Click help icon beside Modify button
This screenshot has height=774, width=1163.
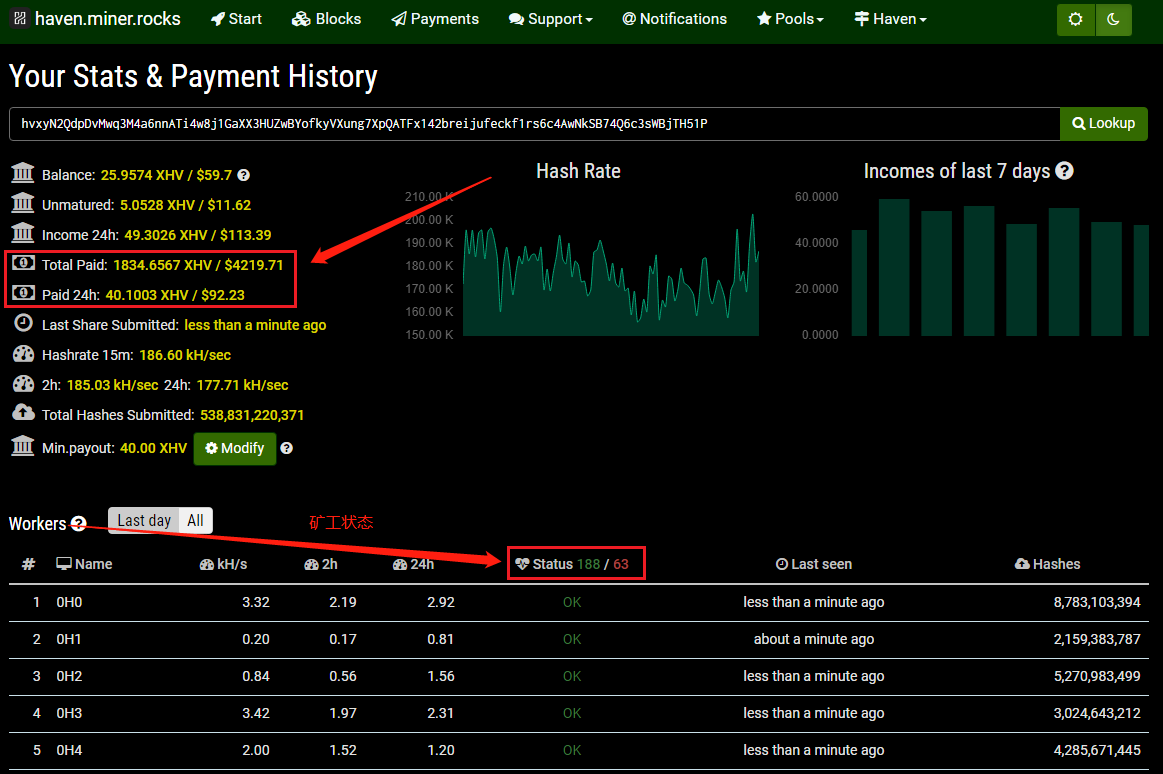(x=287, y=448)
